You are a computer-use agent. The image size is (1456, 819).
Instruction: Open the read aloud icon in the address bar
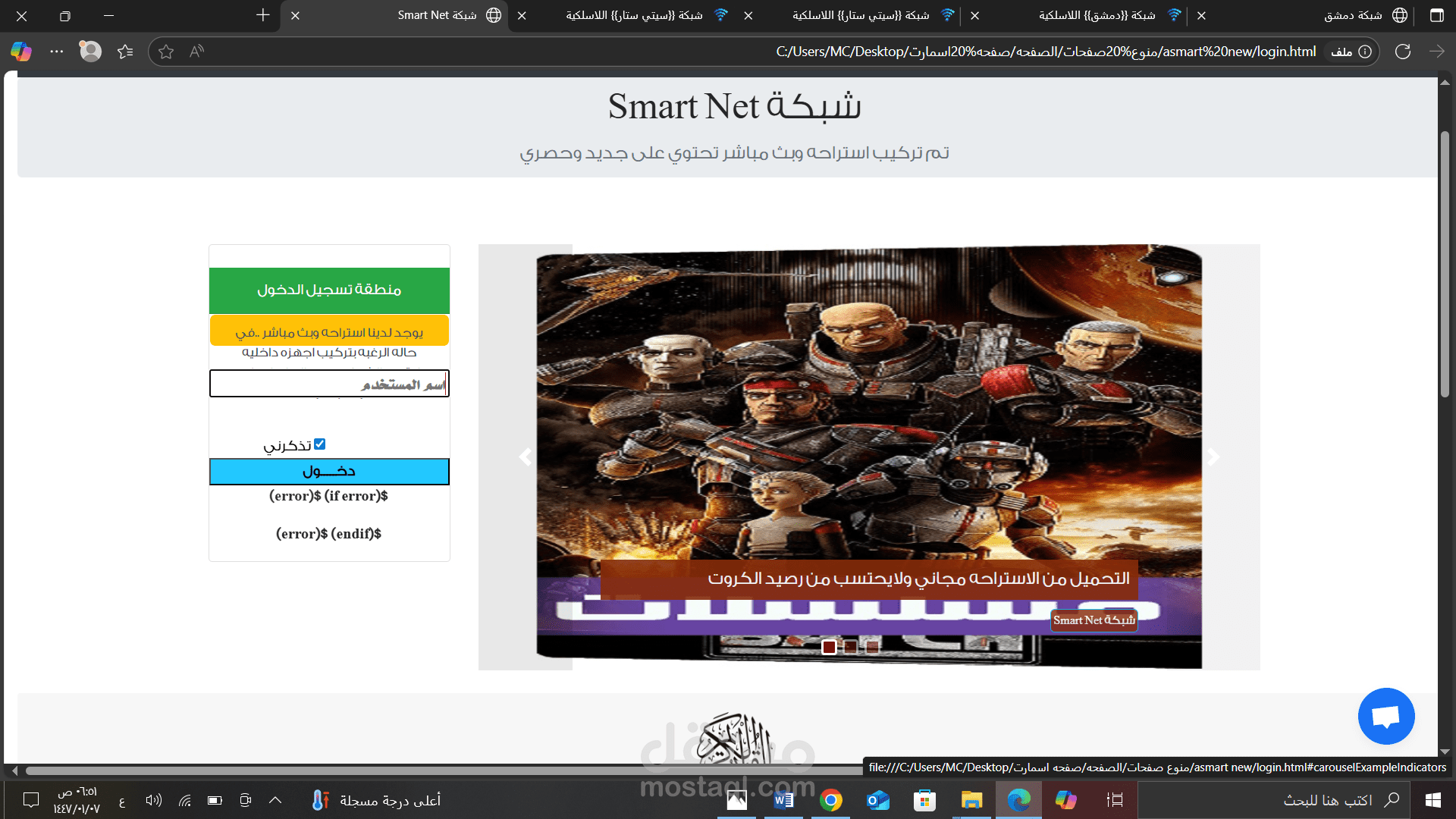pos(197,52)
